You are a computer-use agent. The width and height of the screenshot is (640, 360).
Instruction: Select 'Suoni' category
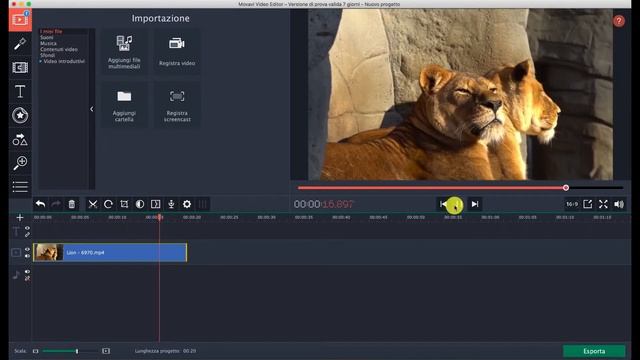pyautogui.click(x=47, y=38)
